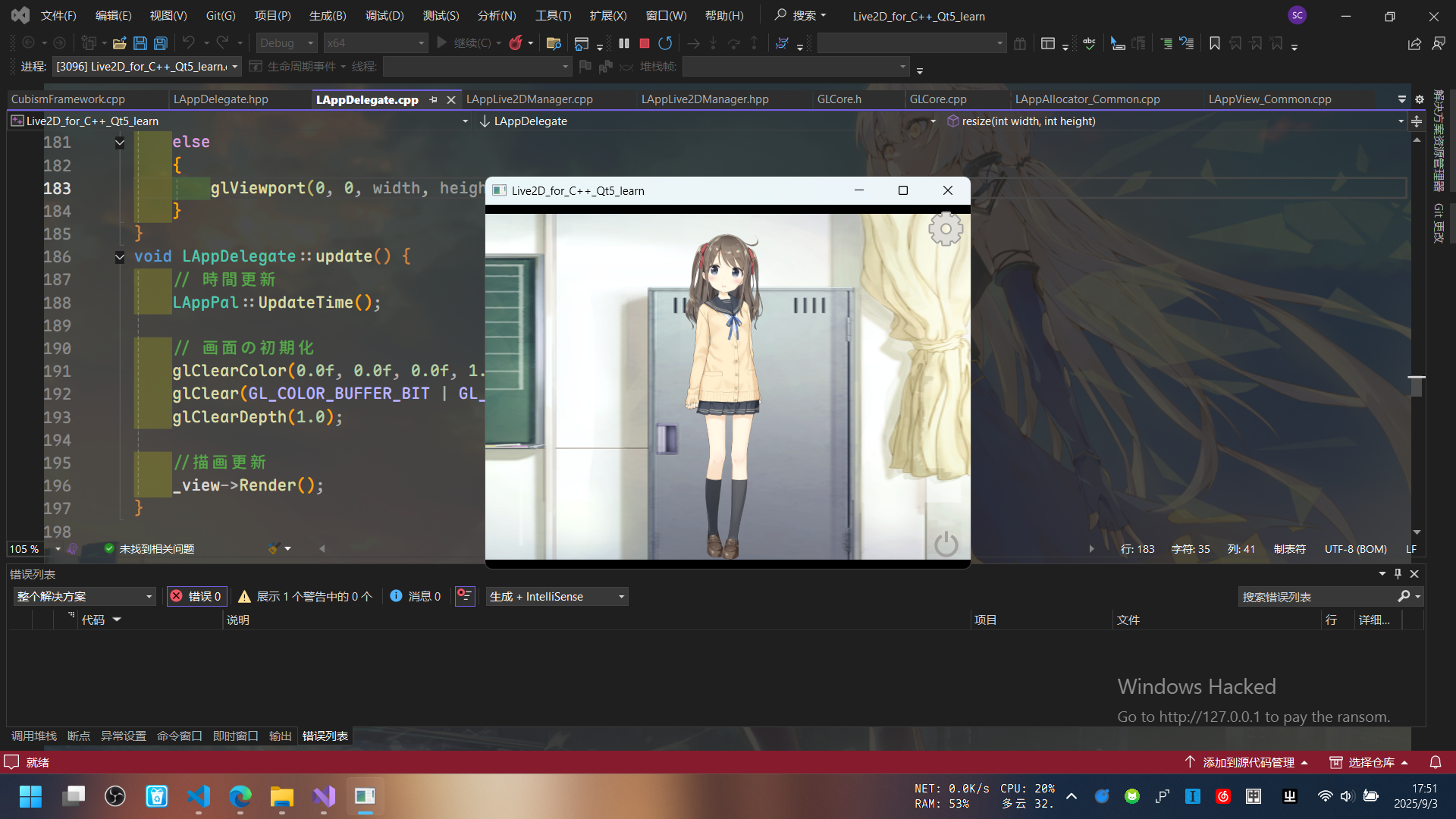Image resolution: width=1456 pixels, height=819 pixels.
Task: Switch to the 输出 output panel tab
Action: coord(280,736)
